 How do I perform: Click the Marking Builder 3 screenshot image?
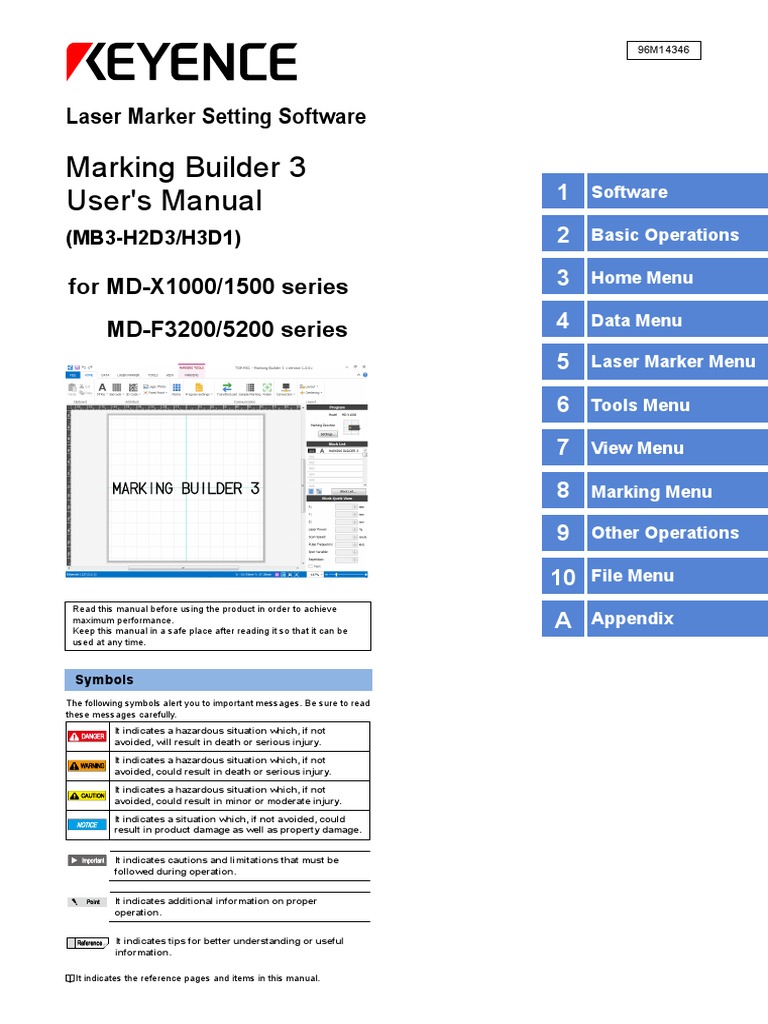coord(217,470)
